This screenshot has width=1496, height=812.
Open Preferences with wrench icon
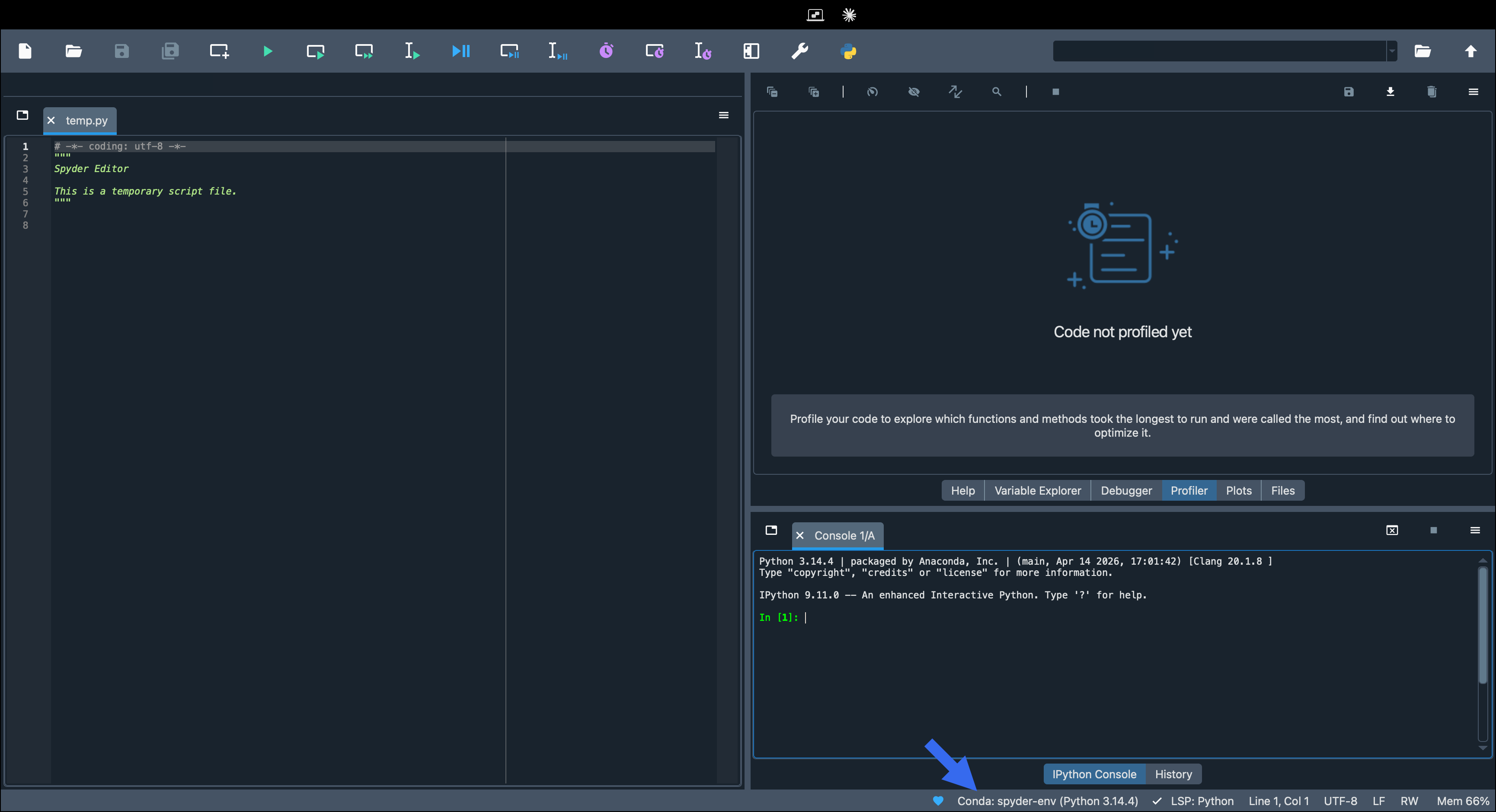[x=800, y=51]
